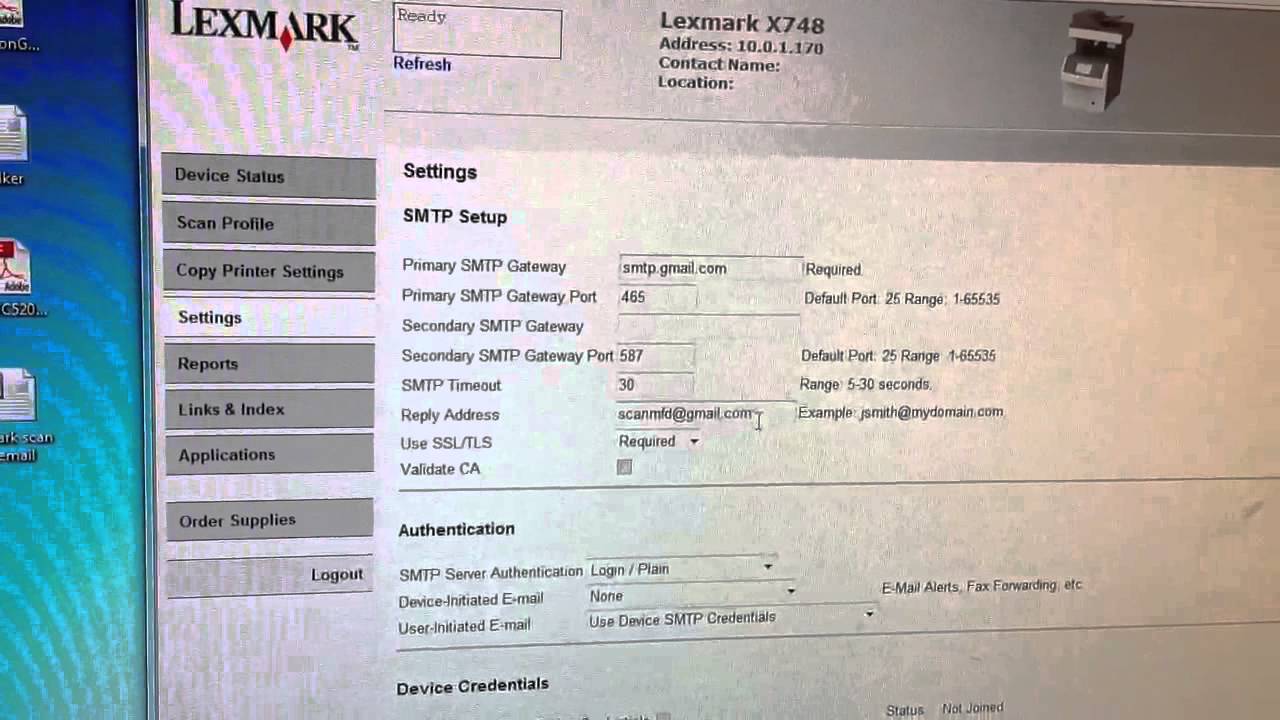Click the 'Example: jsmith@mydomain.com' hint text
Viewport: 1280px width, 720px height.
coord(901,412)
